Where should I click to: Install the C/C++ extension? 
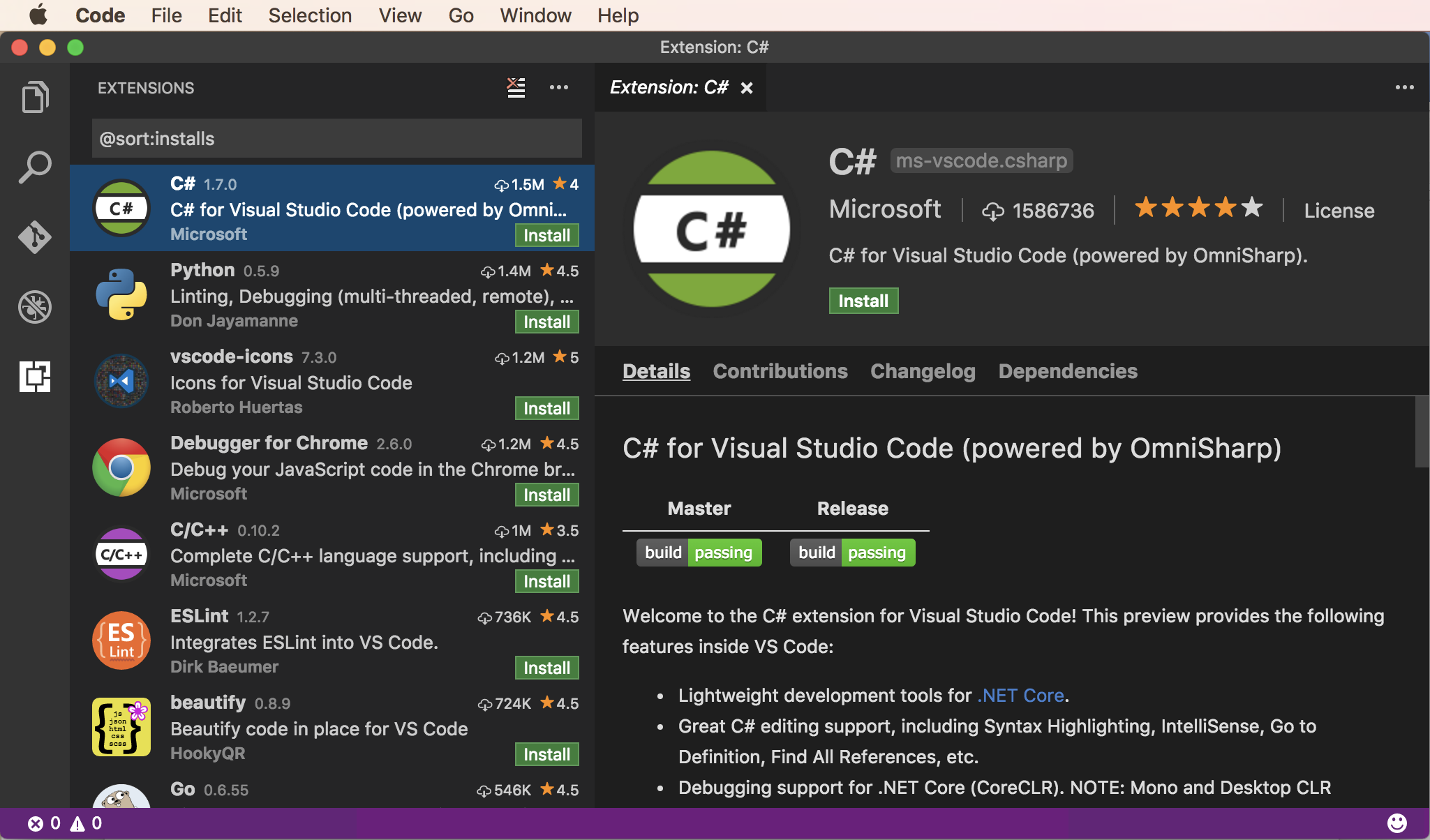click(547, 581)
